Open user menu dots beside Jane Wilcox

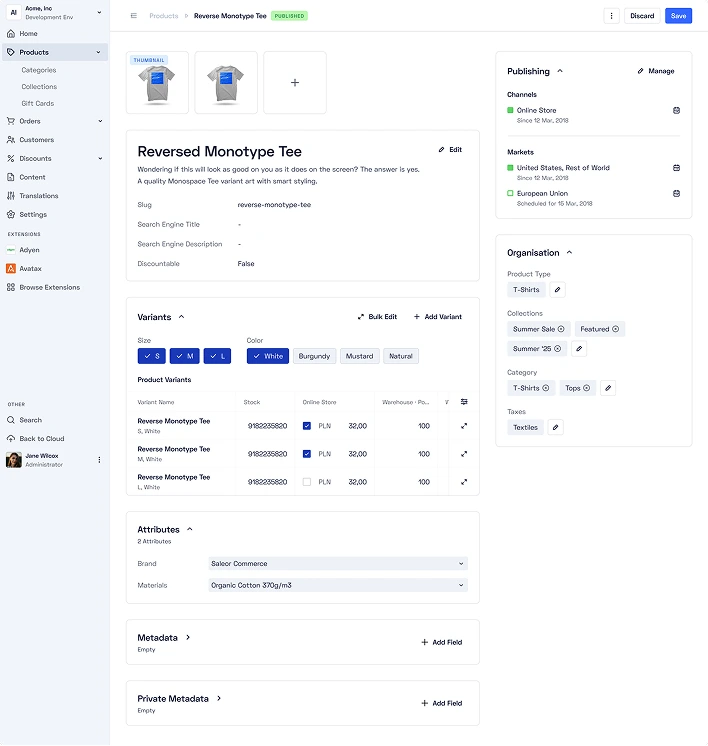pyautogui.click(x=99, y=460)
